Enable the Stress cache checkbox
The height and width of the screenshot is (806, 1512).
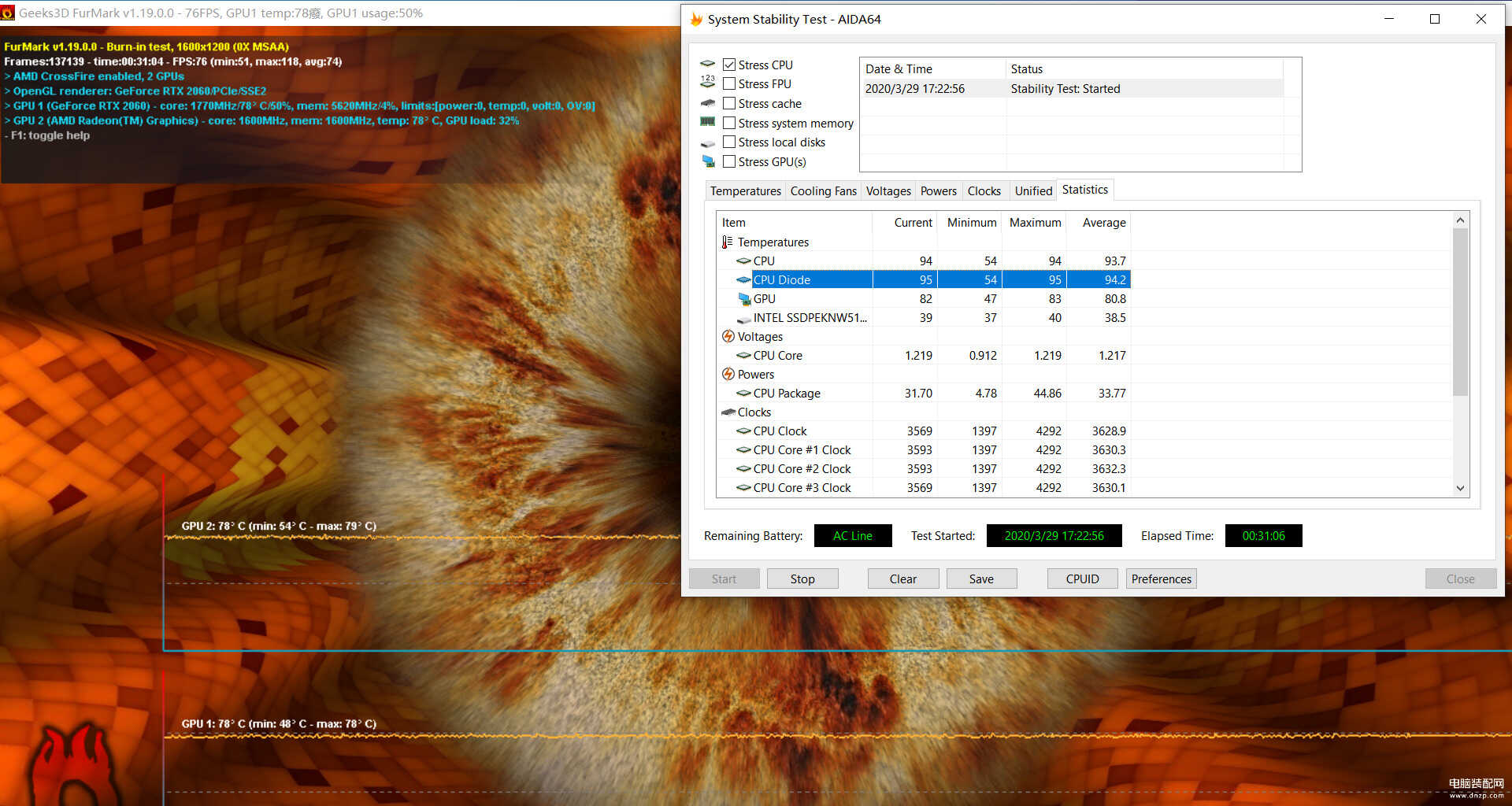729,103
